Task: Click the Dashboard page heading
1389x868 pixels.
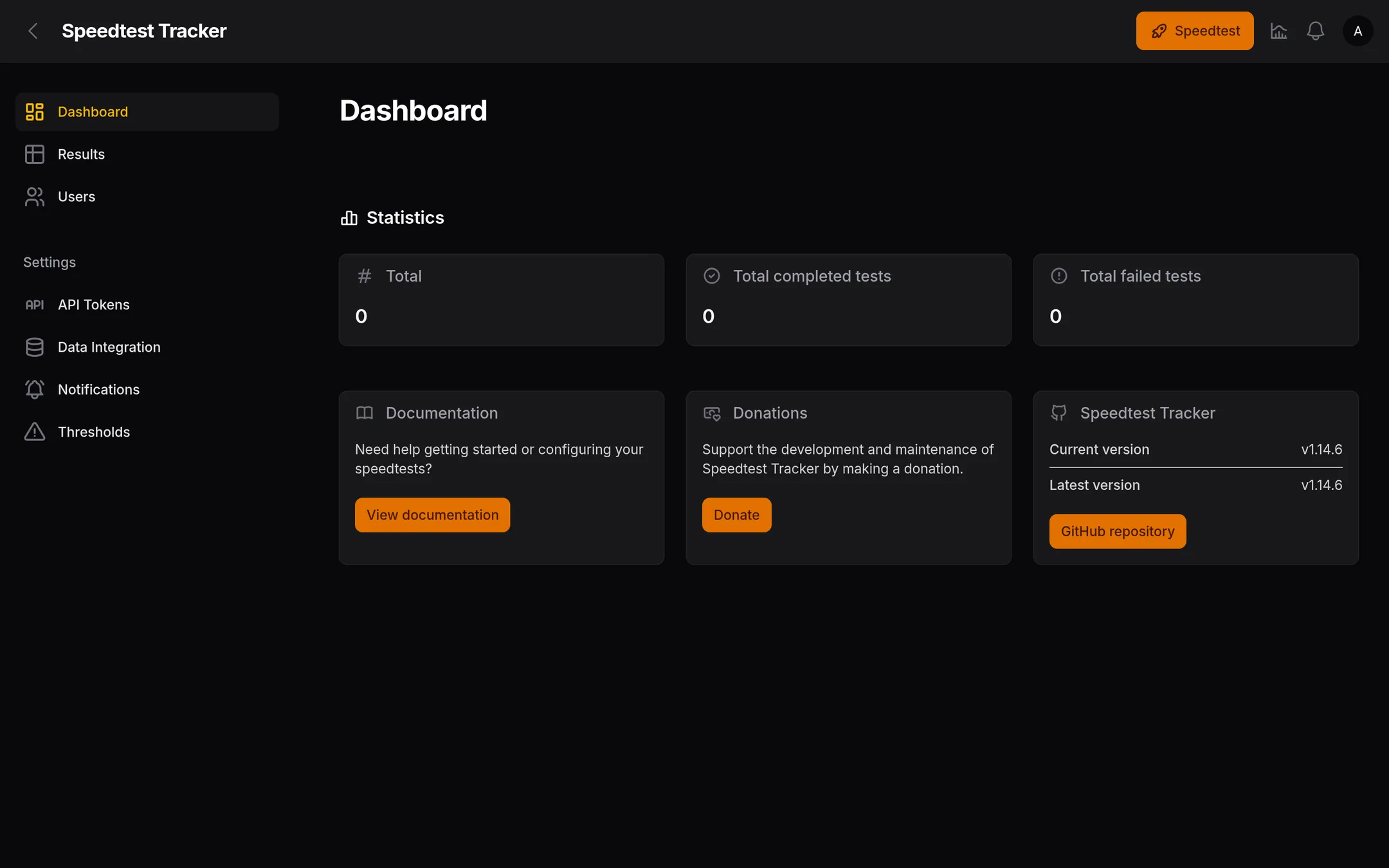Action: tap(413, 111)
